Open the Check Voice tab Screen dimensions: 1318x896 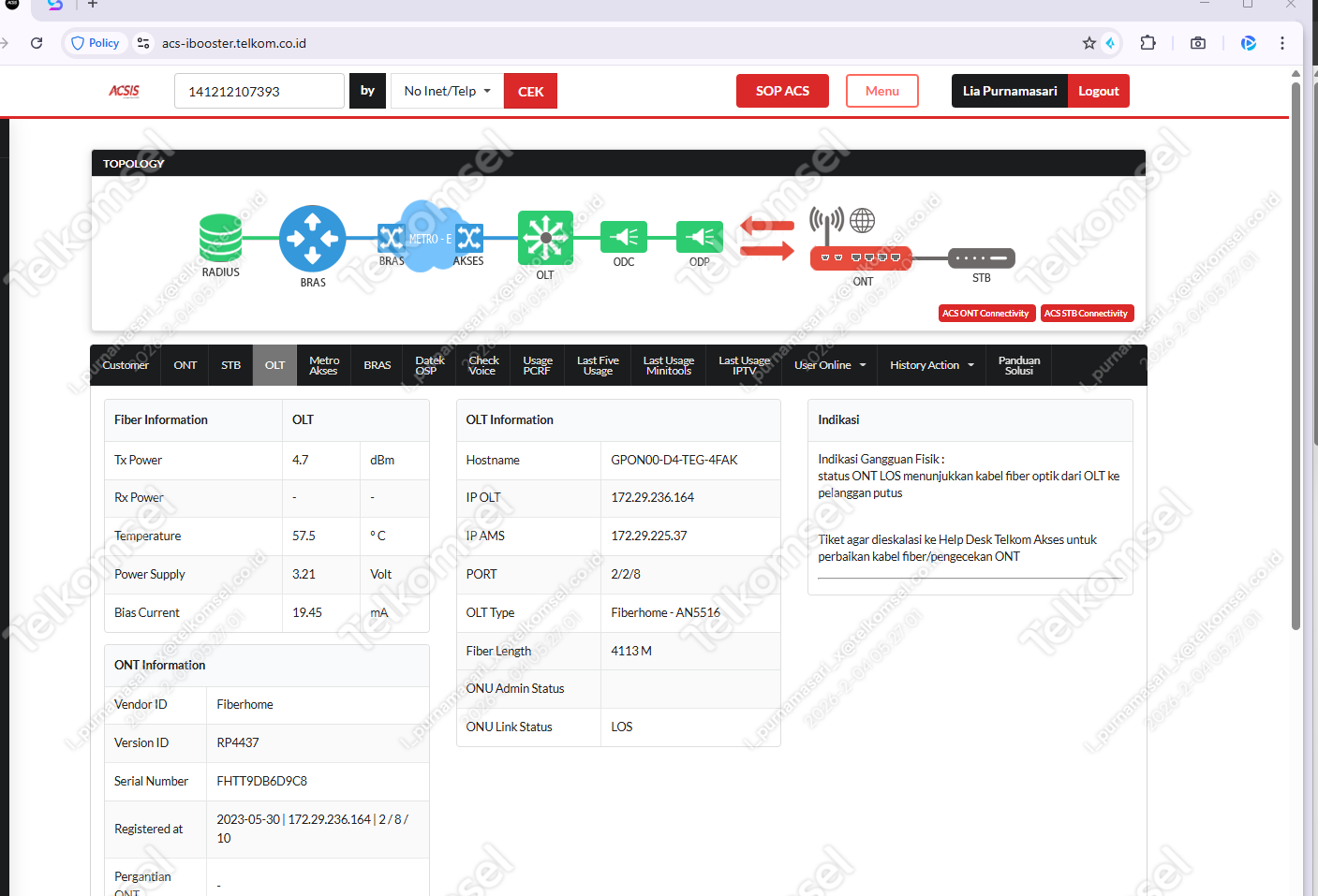[x=483, y=365]
